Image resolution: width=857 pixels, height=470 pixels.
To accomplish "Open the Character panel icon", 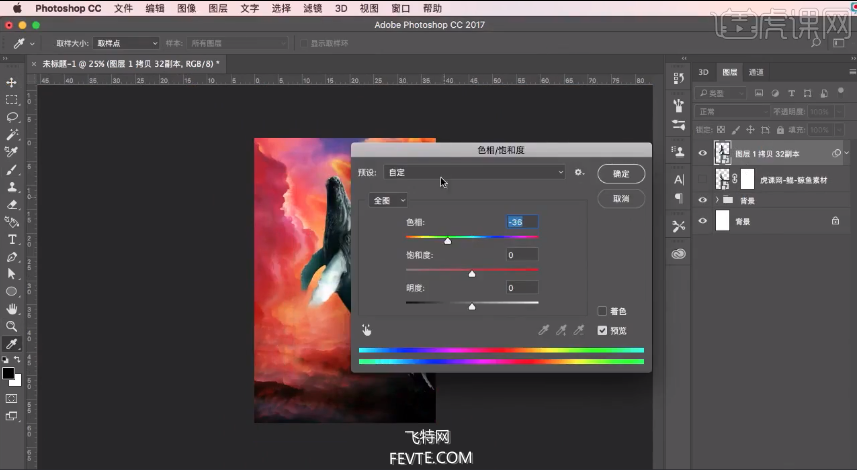I will [x=679, y=179].
